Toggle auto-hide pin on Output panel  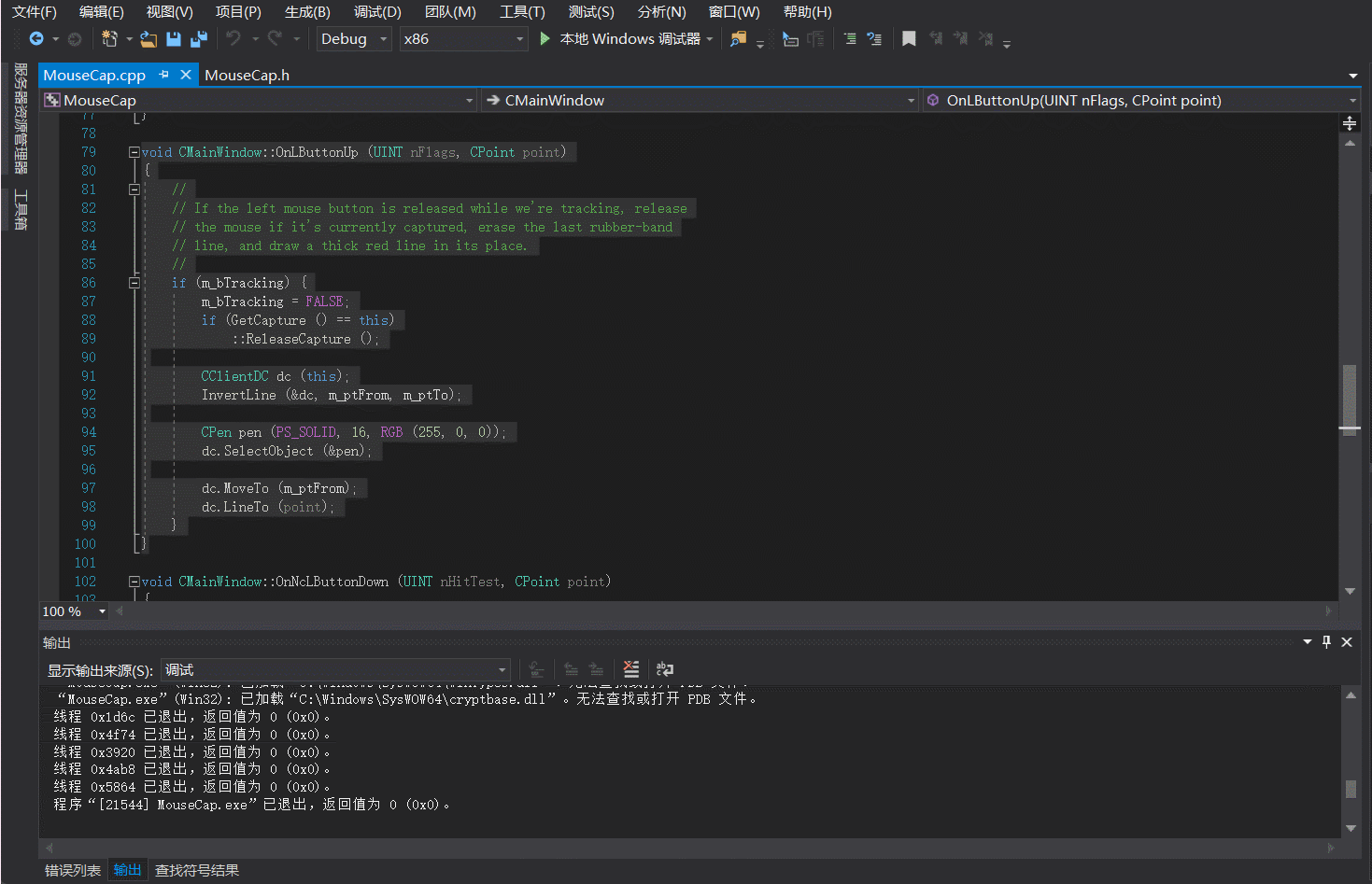tap(1326, 642)
